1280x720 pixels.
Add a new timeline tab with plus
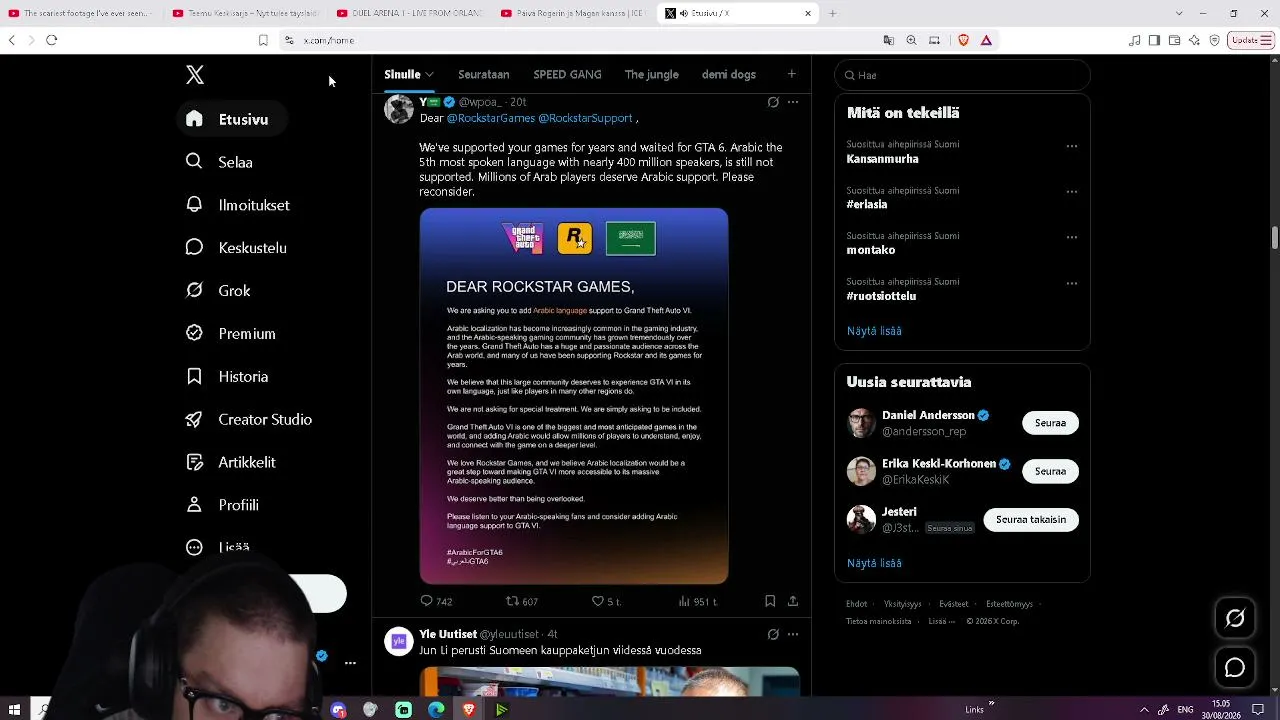coord(791,74)
